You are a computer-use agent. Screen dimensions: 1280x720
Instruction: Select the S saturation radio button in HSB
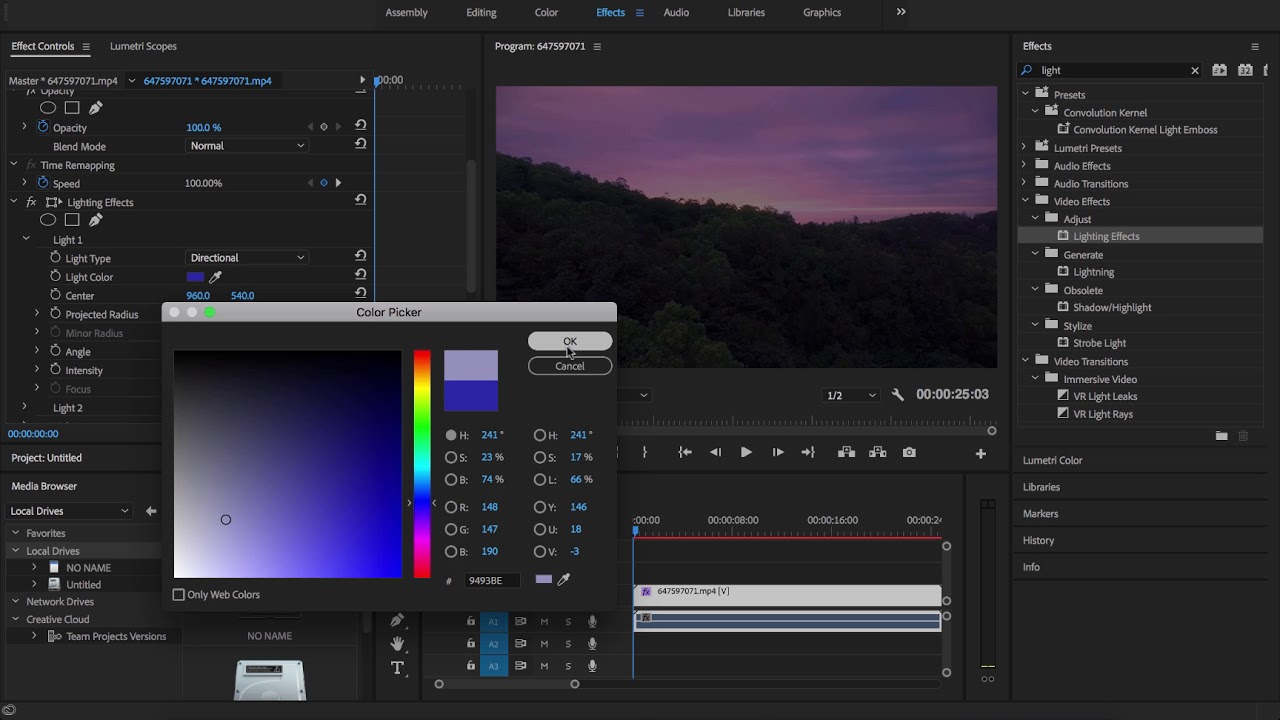click(451, 458)
